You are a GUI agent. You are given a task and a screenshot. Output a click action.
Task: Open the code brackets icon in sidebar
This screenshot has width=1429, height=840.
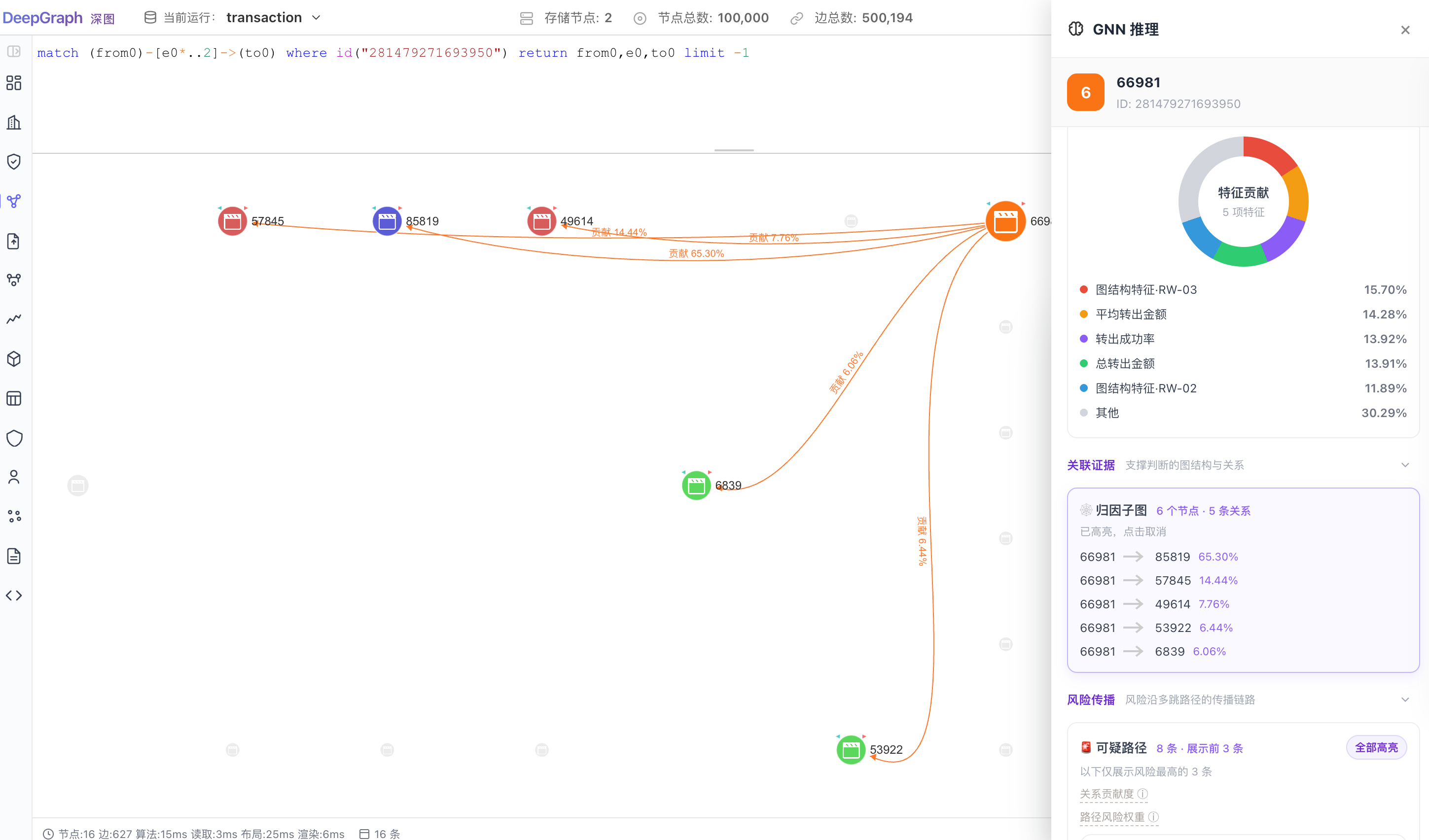14,595
